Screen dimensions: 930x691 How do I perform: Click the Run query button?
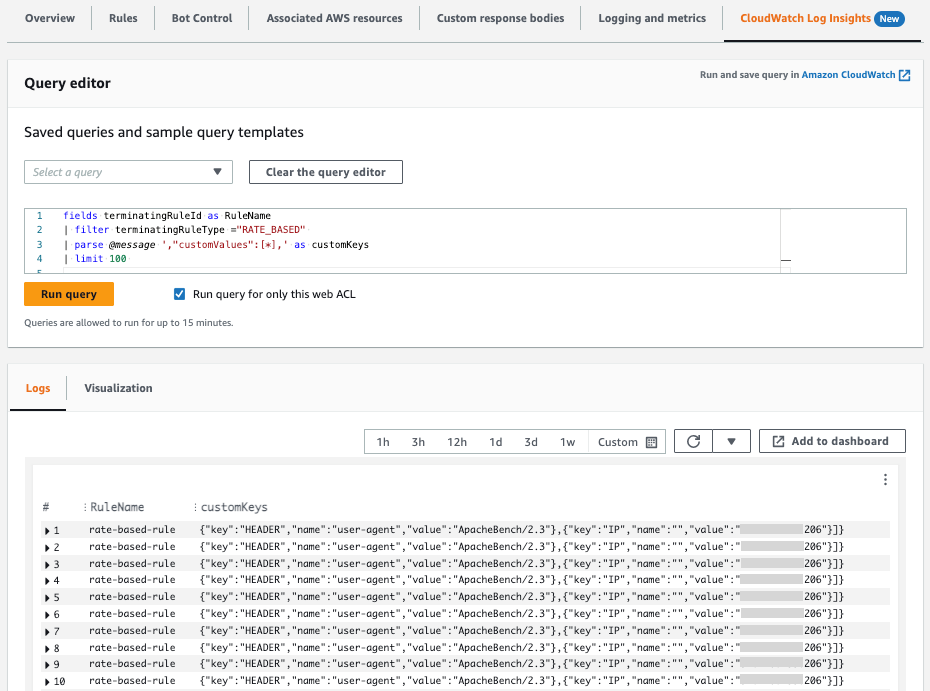[x=68, y=294]
